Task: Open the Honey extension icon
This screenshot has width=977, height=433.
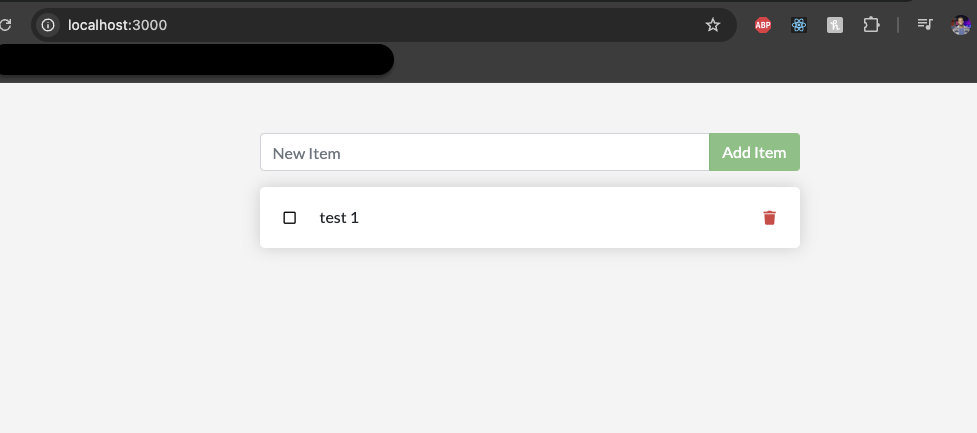Action: pyautogui.click(x=835, y=25)
